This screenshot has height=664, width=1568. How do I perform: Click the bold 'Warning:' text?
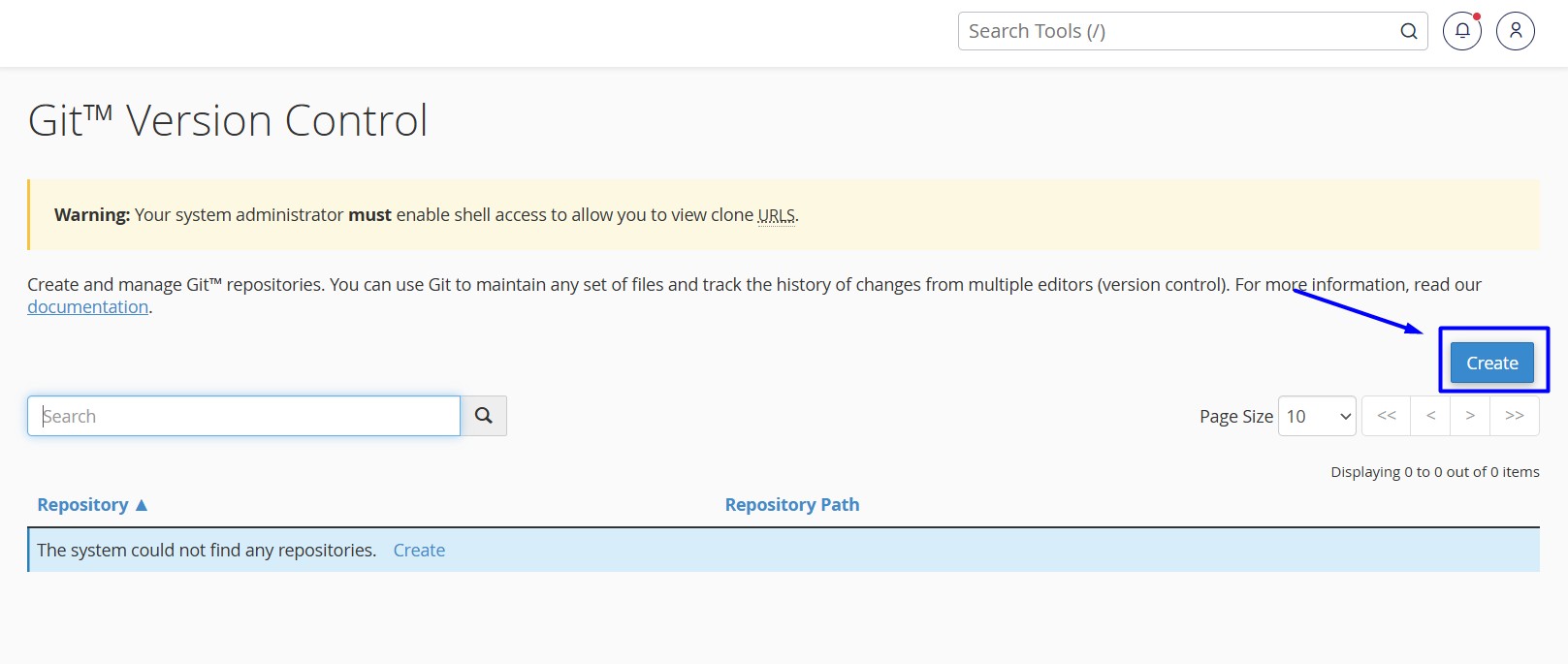(x=92, y=215)
